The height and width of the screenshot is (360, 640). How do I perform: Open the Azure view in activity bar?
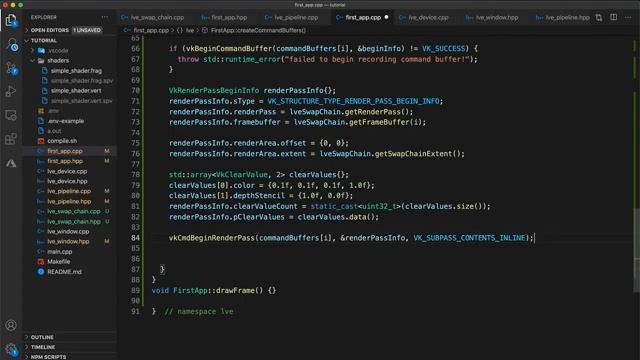[x=11, y=163]
